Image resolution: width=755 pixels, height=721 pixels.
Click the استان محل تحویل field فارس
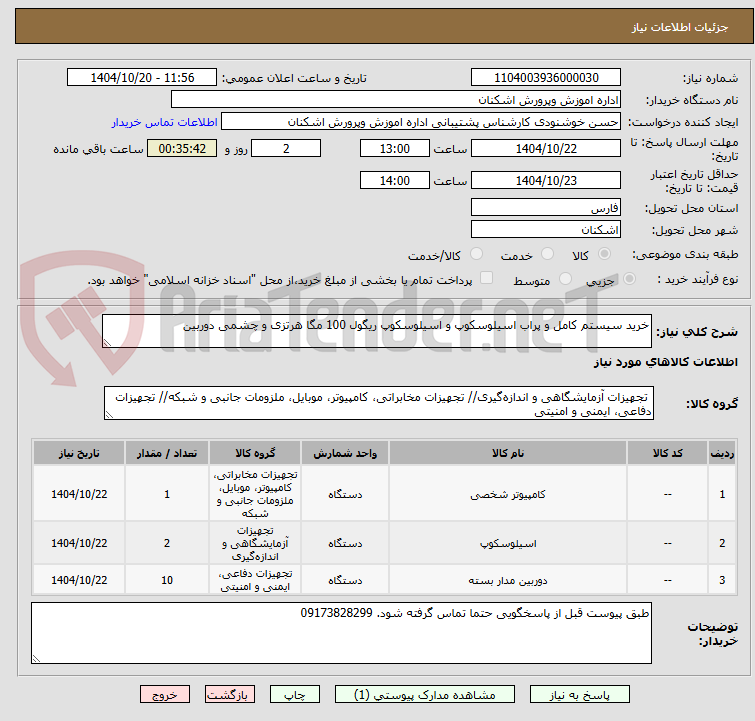click(x=546, y=208)
